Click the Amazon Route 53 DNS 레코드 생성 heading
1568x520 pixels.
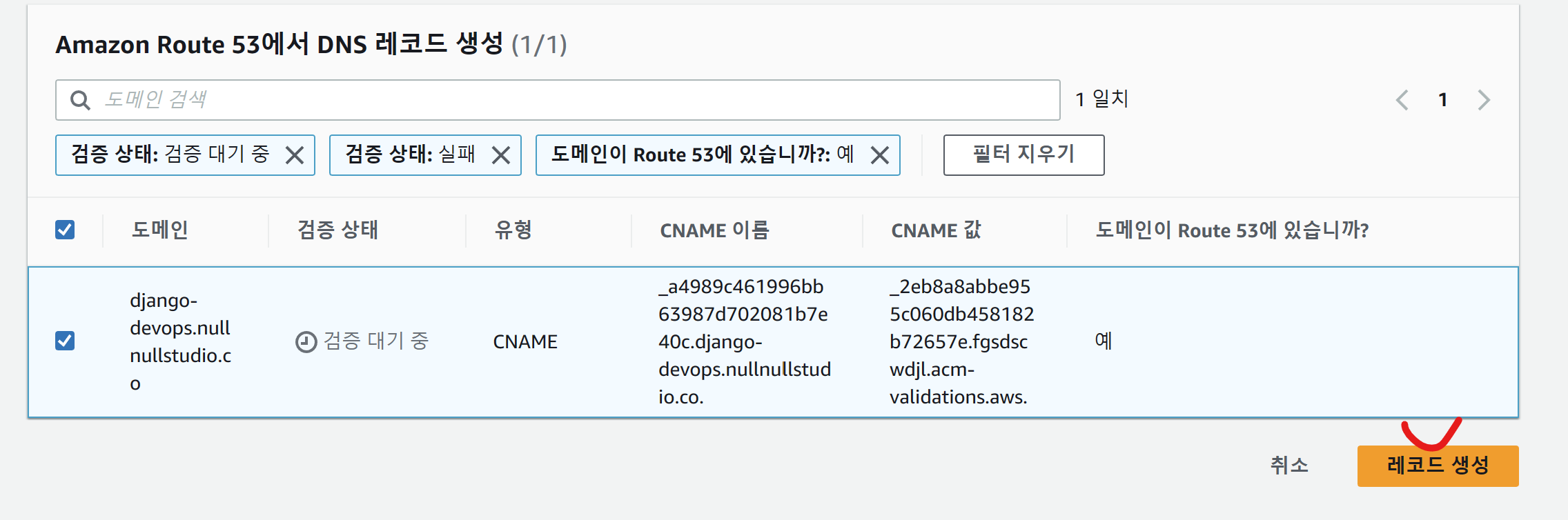coord(311,44)
